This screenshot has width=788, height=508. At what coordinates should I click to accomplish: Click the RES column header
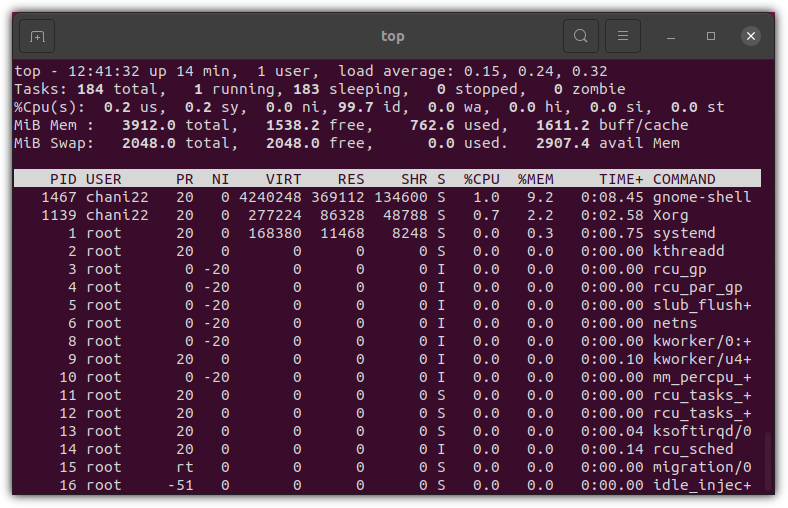351,179
